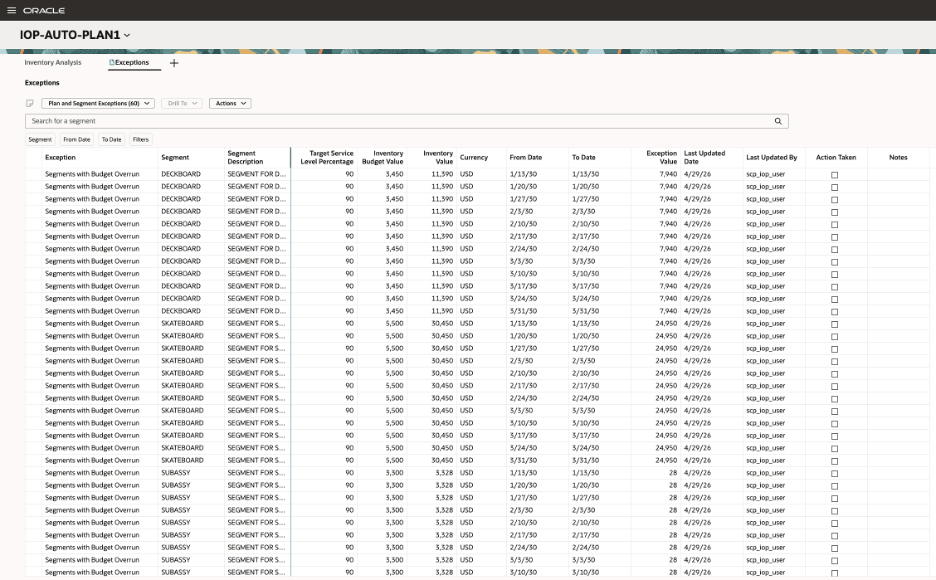
Task: Click the Inventory Value column header
Action: click(x=438, y=158)
